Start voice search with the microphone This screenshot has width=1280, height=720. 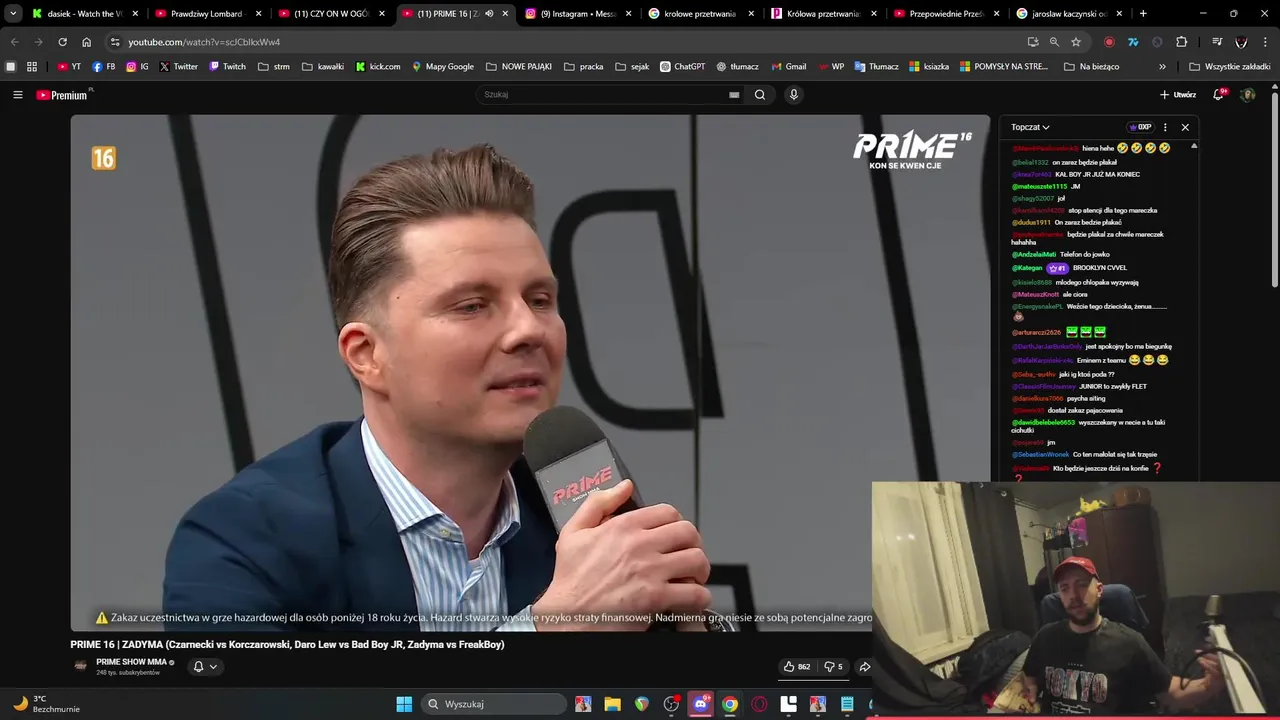(x=794, y=95)
